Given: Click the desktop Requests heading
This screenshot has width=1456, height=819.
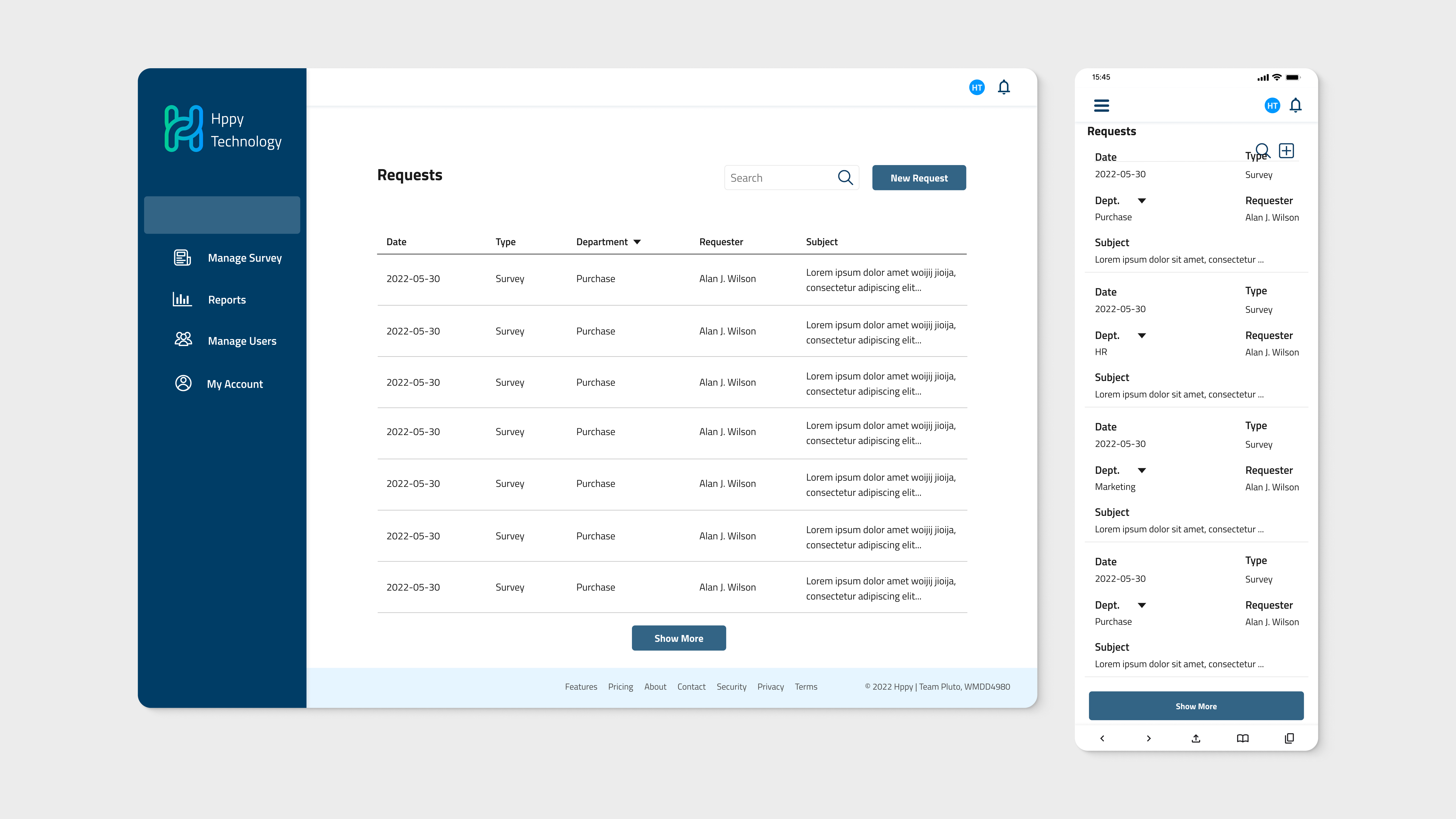Looking at the screenshot, I should pyautogui.click(x=410, y=175).
